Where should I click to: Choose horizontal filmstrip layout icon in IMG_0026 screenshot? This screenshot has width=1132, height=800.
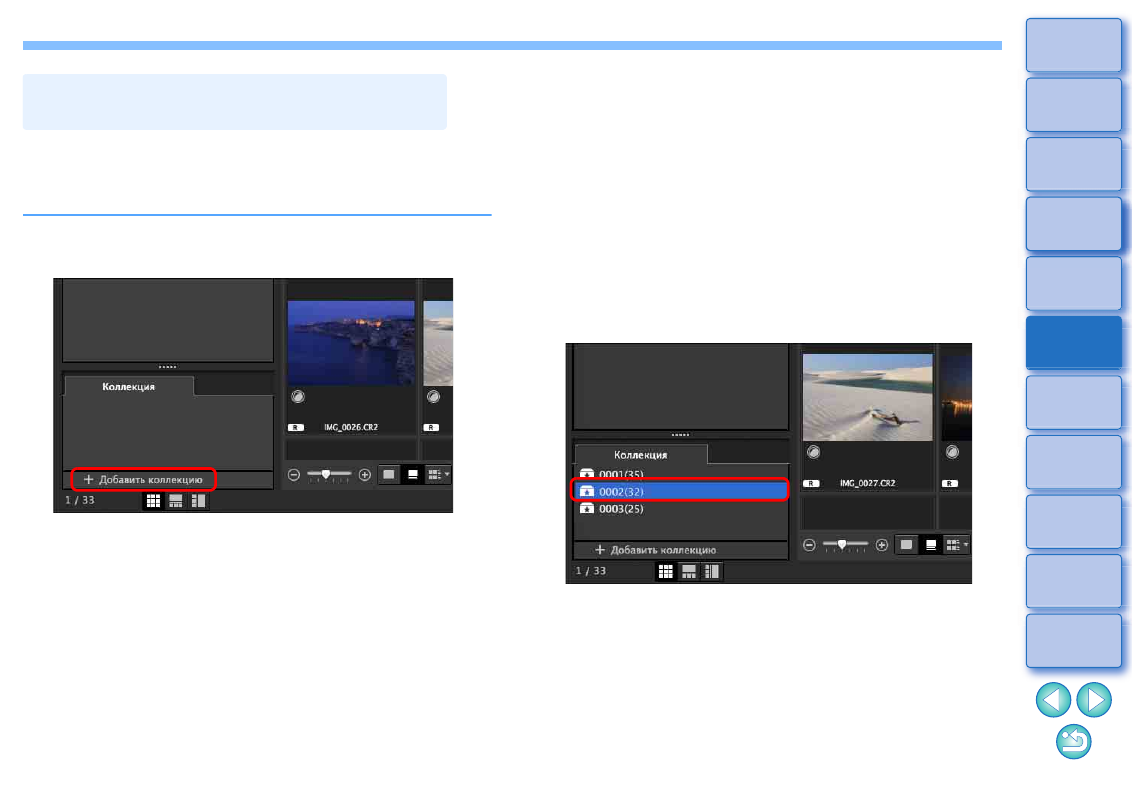click(175, 500)
